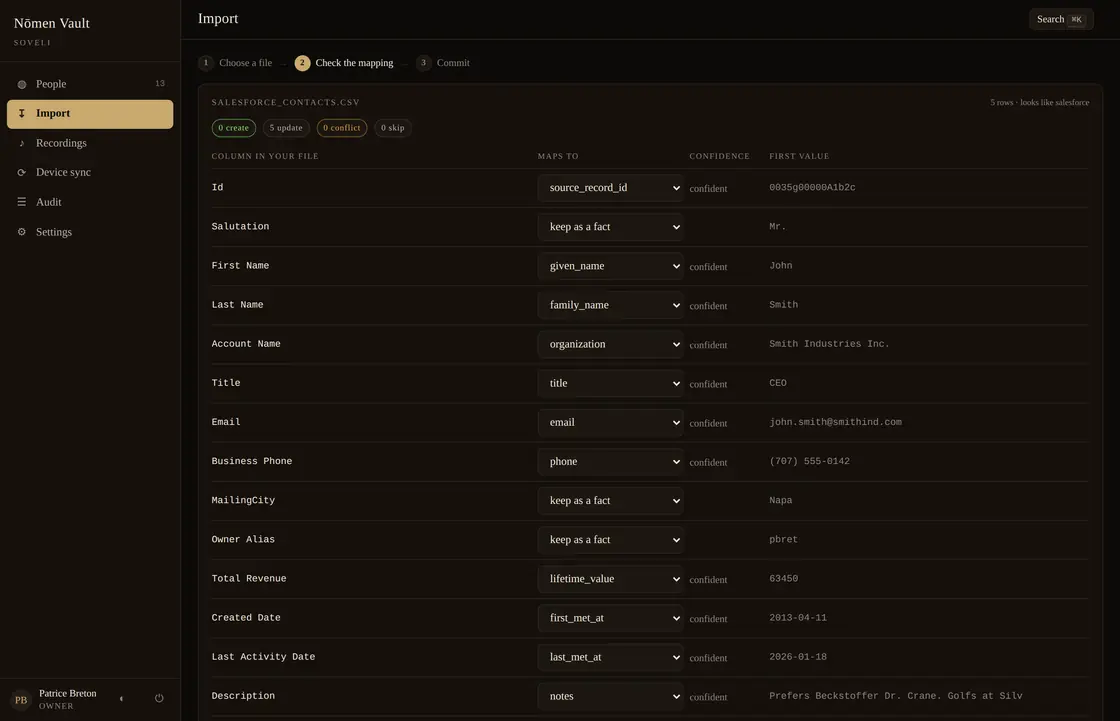The image size is (1120, 721).
Task: Click the Napa first value
Action: pos(781,500)
